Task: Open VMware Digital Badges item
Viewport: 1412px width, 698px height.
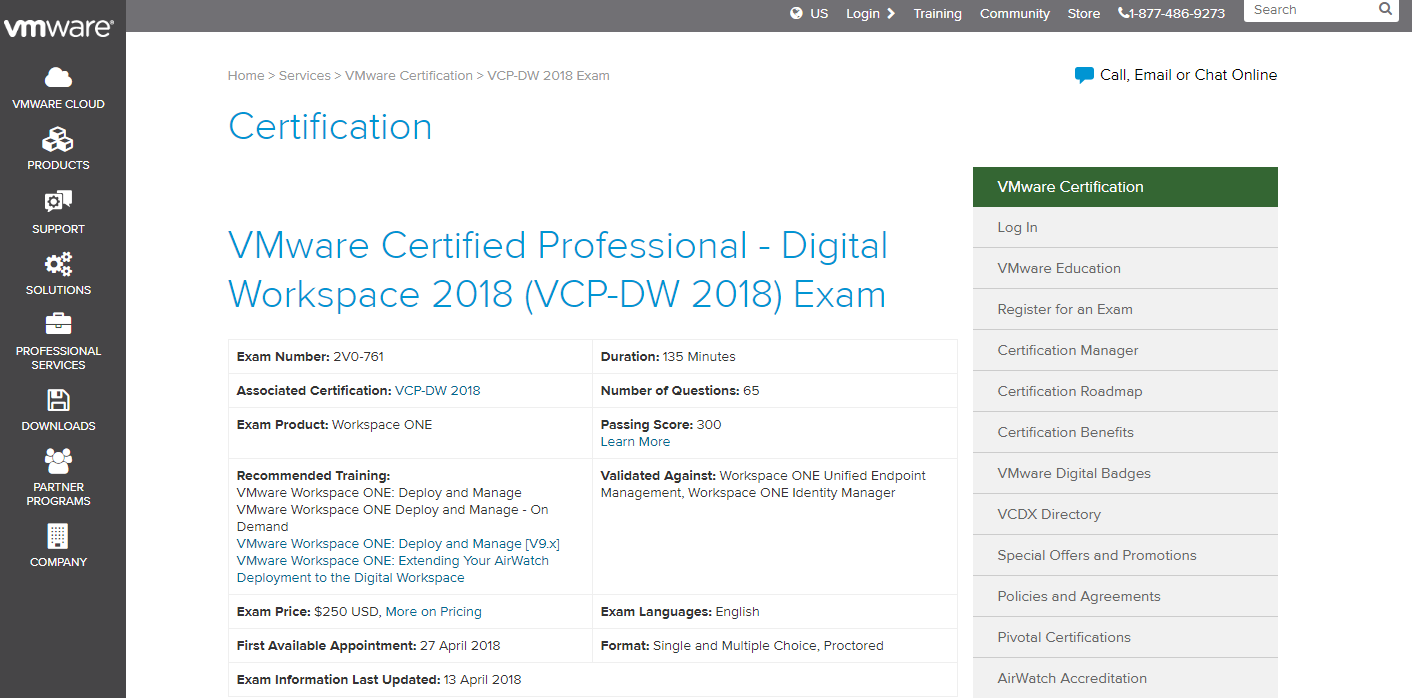Action: click(x=1125, y=474)
